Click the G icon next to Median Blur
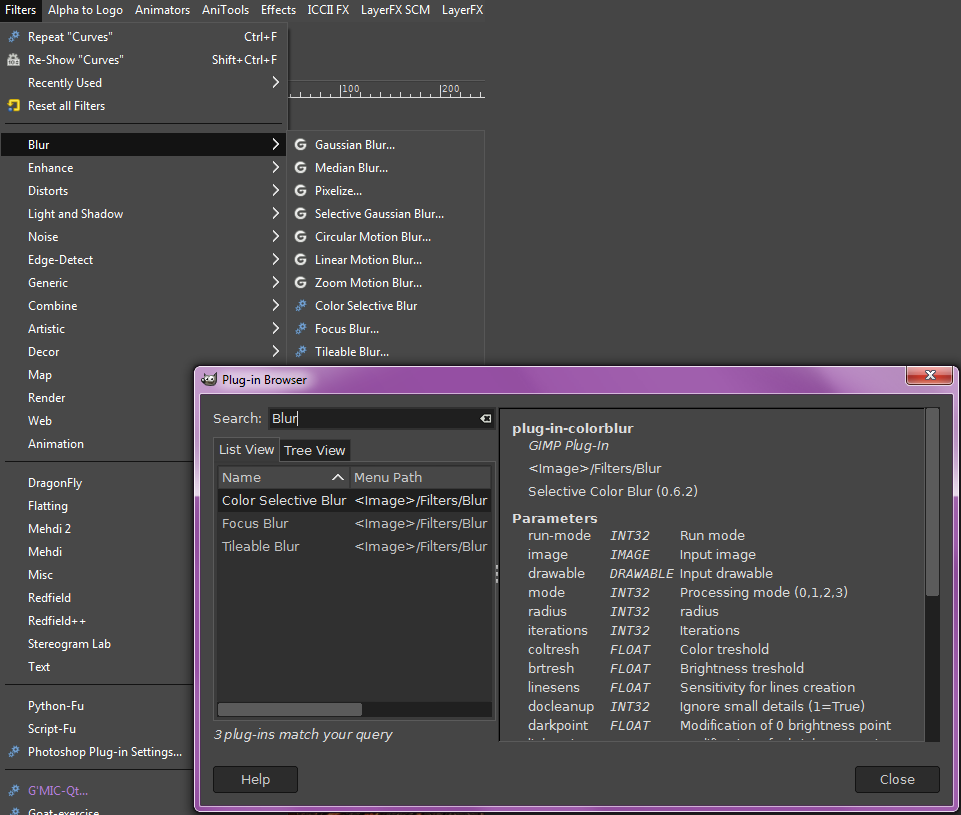Screen dimensions: 961x815 click(x=300, y=168)
